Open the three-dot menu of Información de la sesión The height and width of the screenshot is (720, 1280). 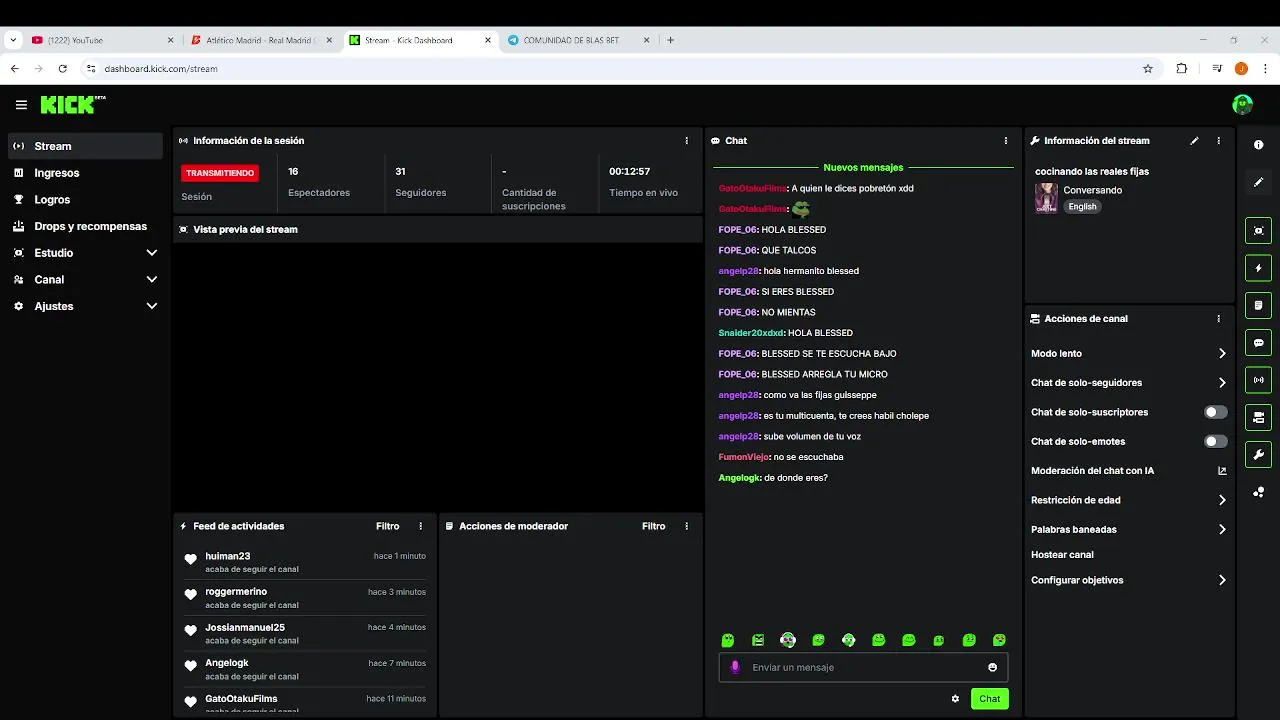coord(686,141)
